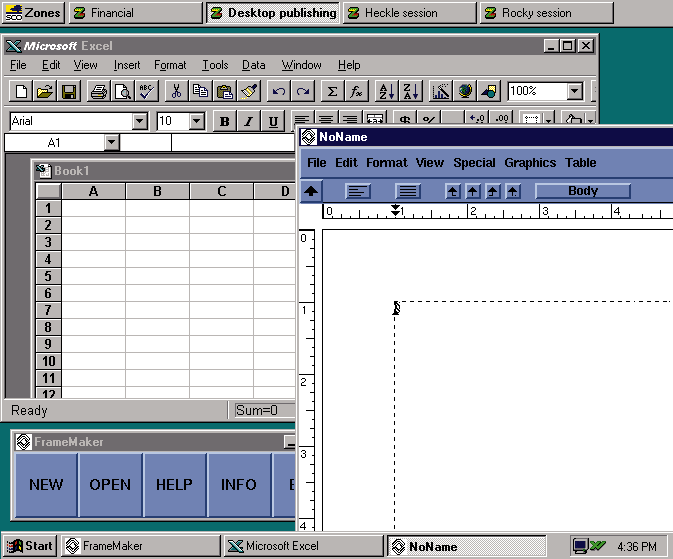The height and width of the screenshot is (559, 673).
Task: Open Print Preview in Excel toolbar
Action: 123,91
